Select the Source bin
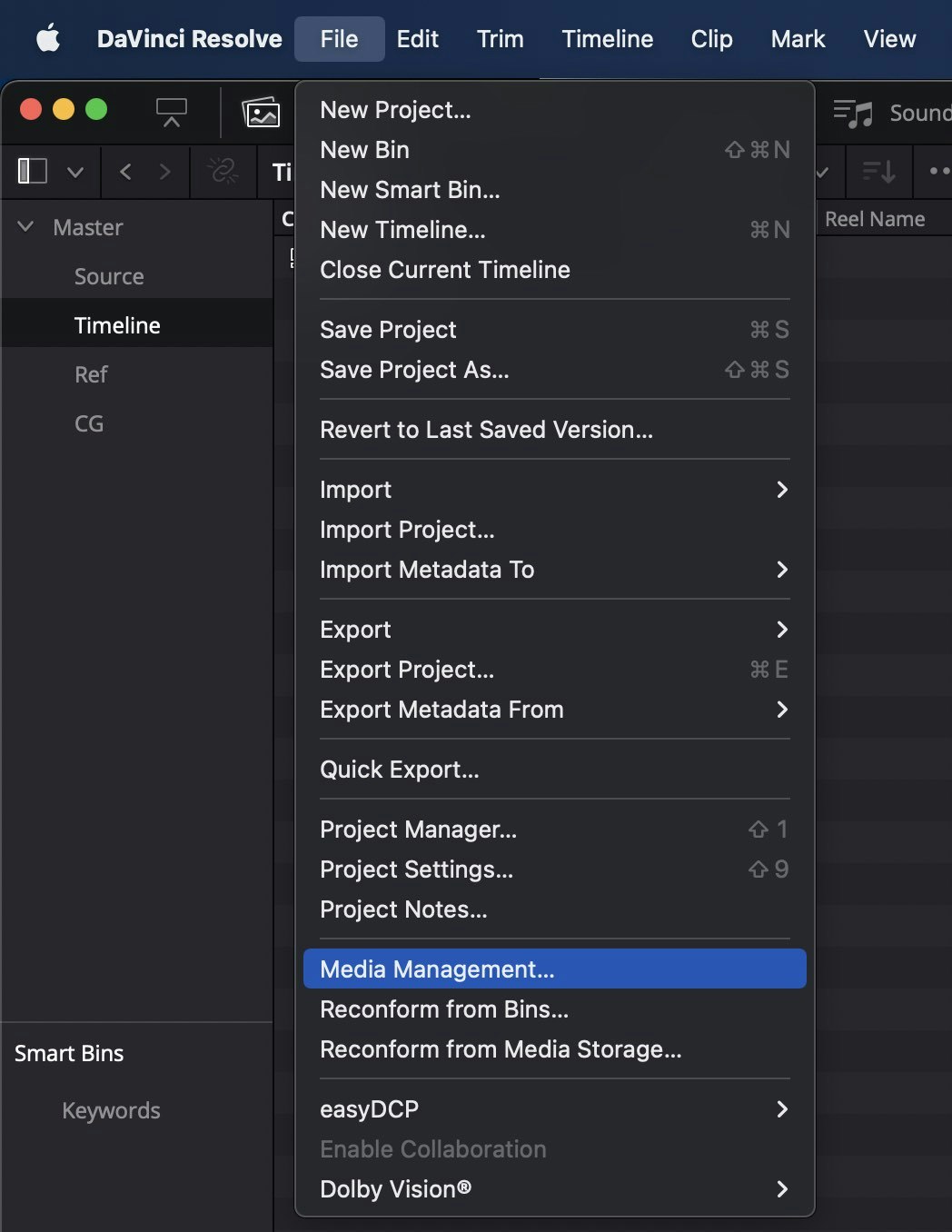The image size is (952, 1232). click(109, 276)
